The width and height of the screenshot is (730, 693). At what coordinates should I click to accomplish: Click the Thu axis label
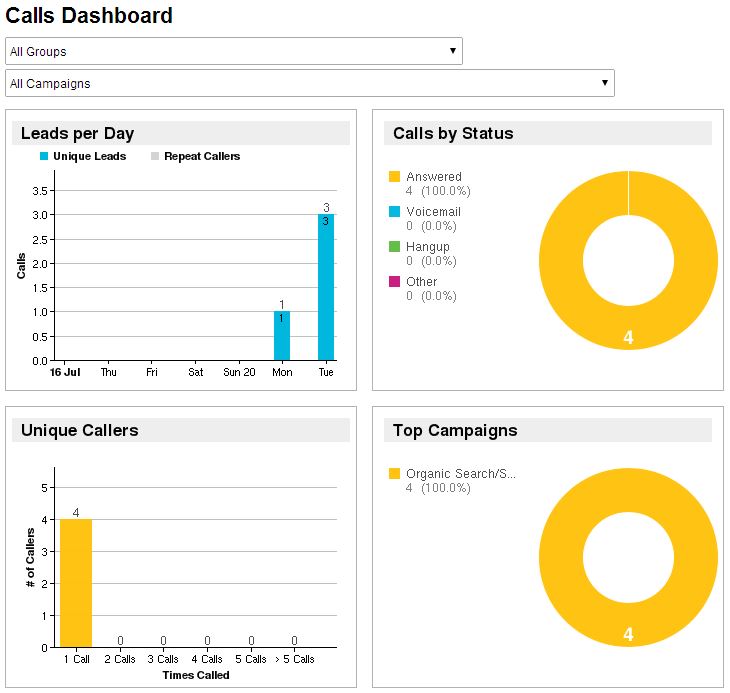108,372
